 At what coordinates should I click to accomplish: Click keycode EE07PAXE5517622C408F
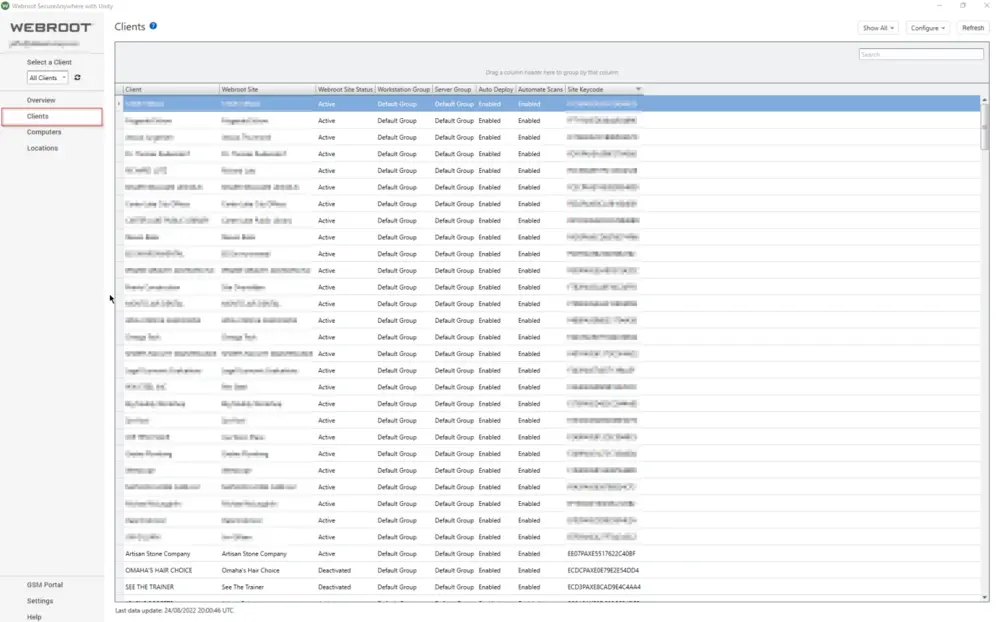(601, 554)
